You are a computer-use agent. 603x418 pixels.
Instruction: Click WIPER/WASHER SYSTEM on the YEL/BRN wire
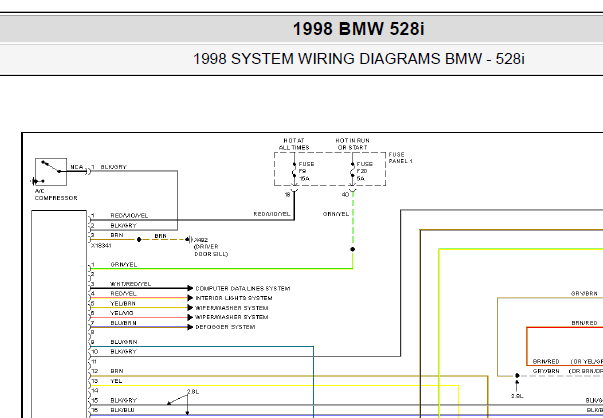232,308
